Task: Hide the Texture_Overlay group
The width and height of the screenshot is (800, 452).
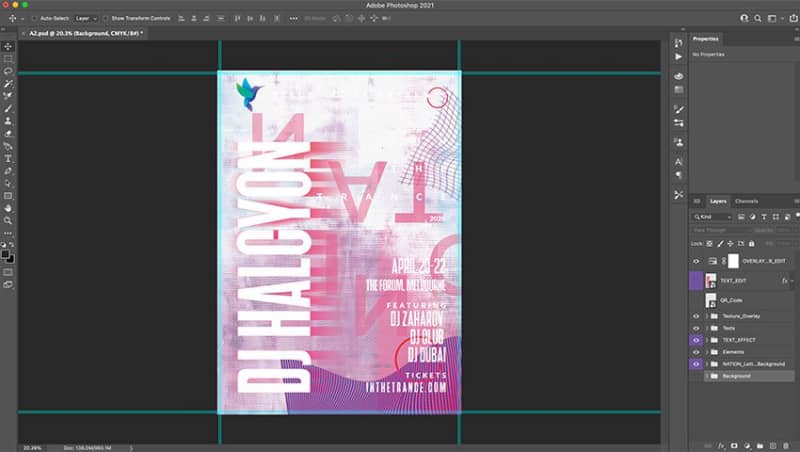Action: pos(696,316)
